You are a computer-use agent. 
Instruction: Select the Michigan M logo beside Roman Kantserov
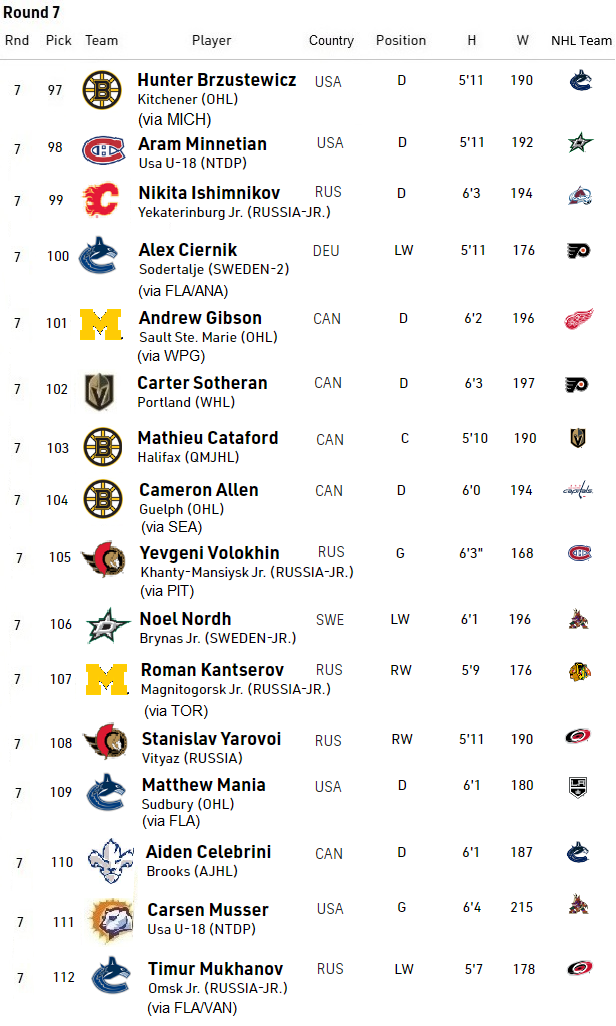(x=106, y=679)
